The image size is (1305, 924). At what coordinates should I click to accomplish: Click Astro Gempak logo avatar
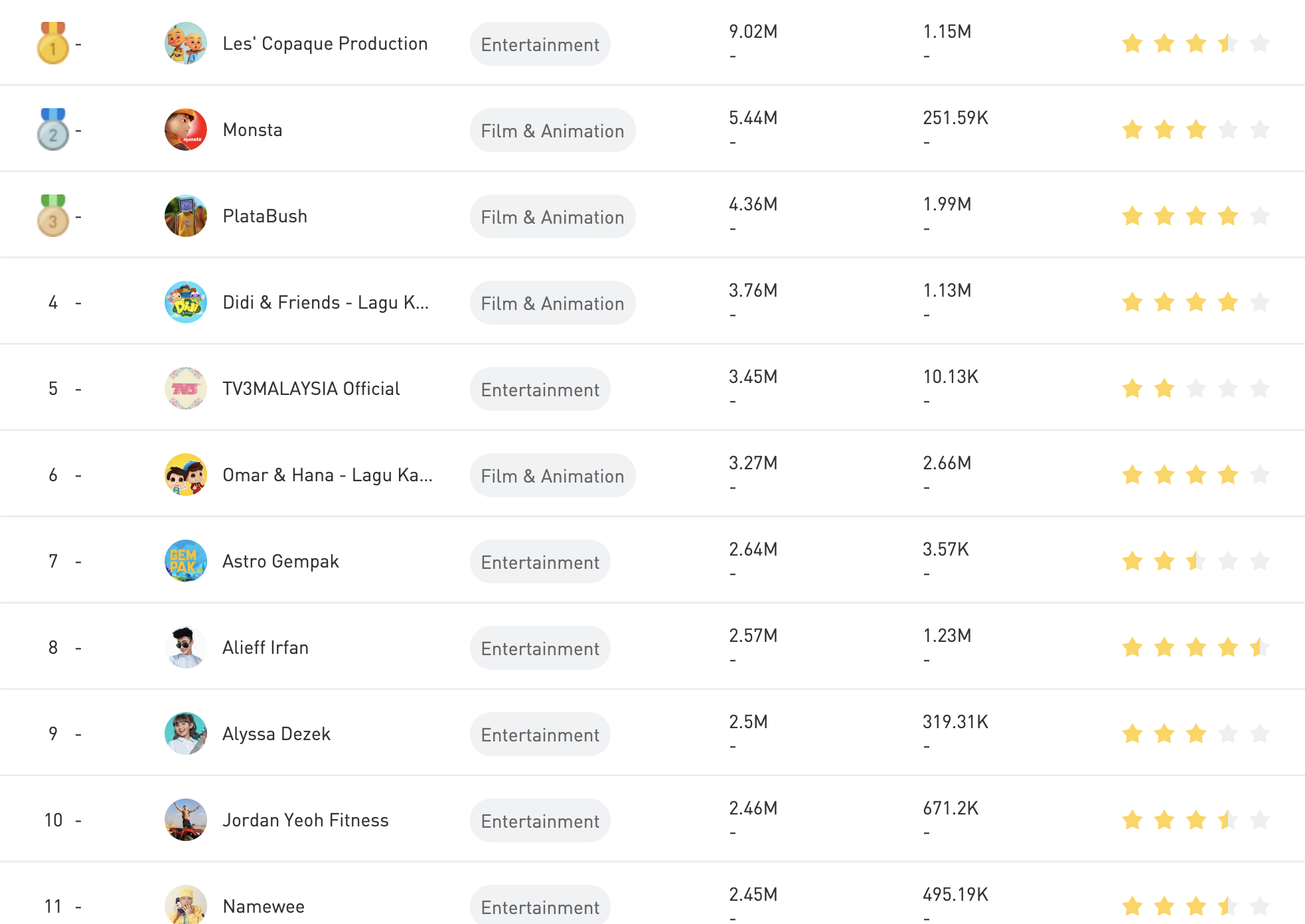tap(185, 562)
